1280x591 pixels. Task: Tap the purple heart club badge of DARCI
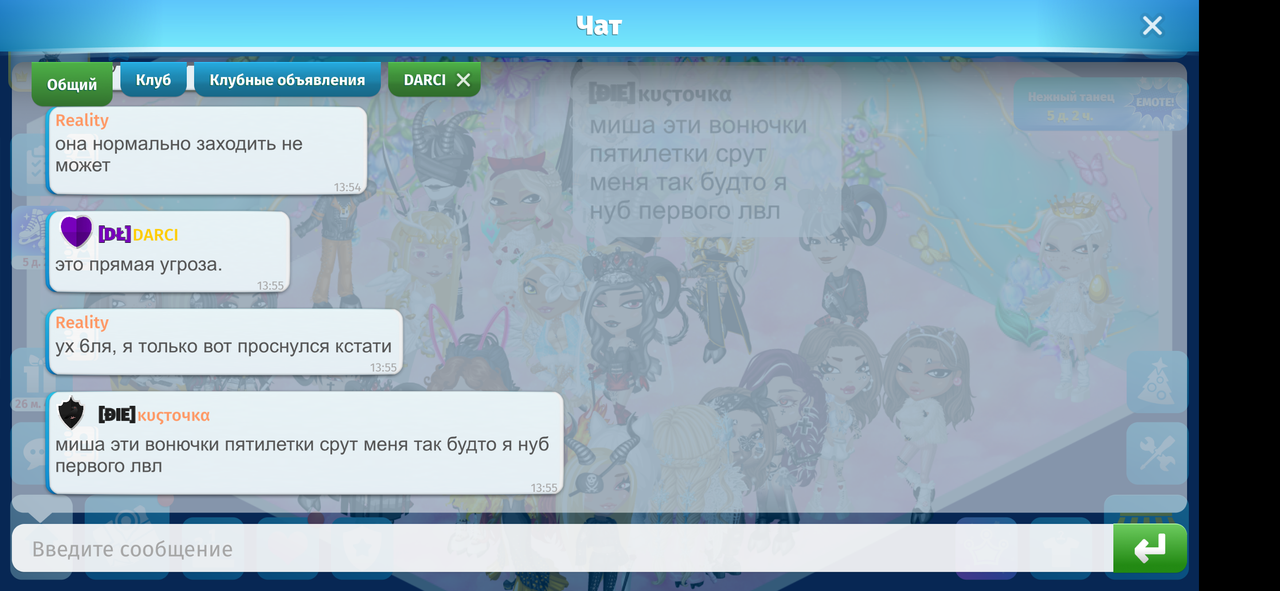point(76,232)
